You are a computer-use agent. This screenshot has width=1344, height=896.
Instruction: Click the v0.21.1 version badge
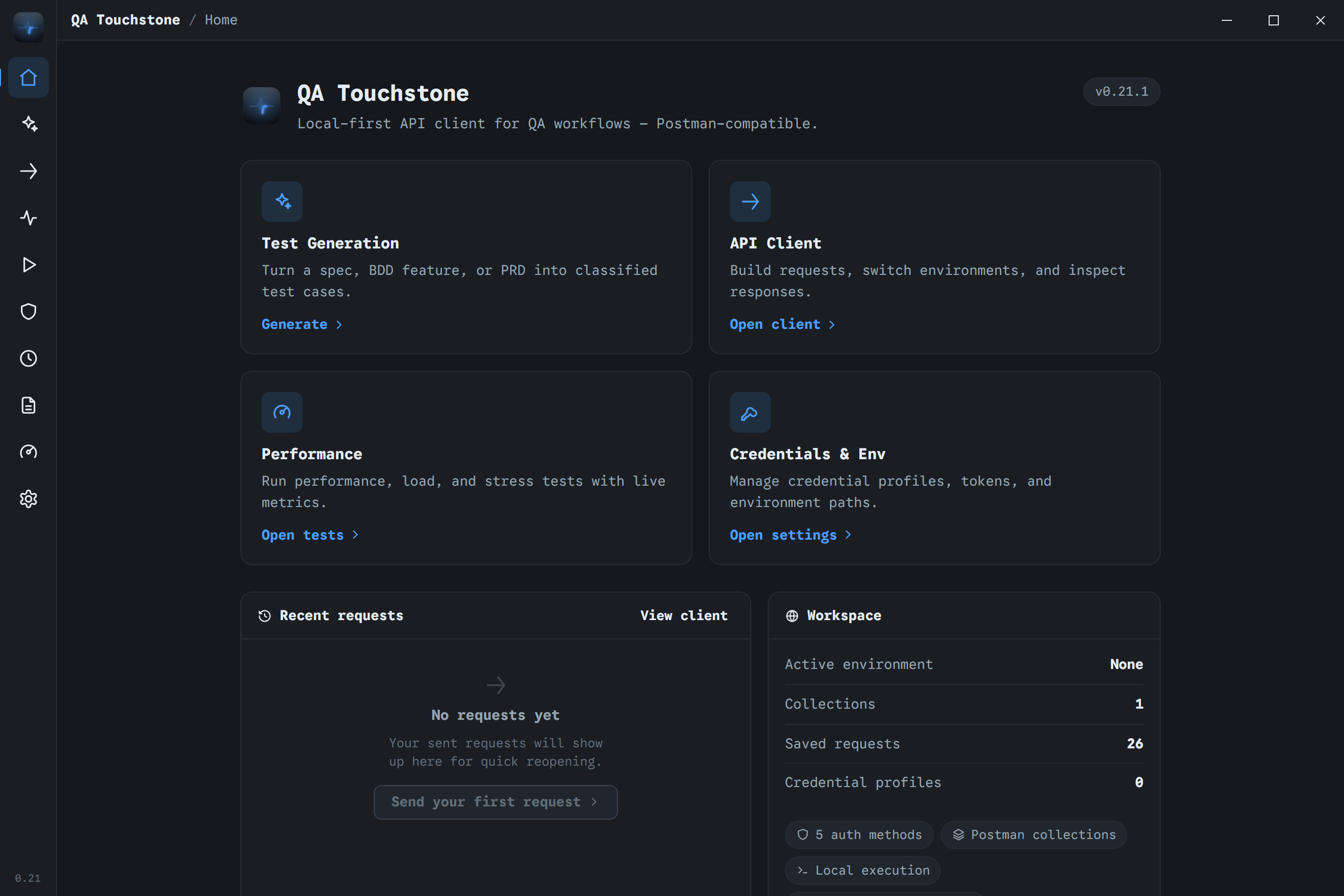click(x=1121, y=92)
